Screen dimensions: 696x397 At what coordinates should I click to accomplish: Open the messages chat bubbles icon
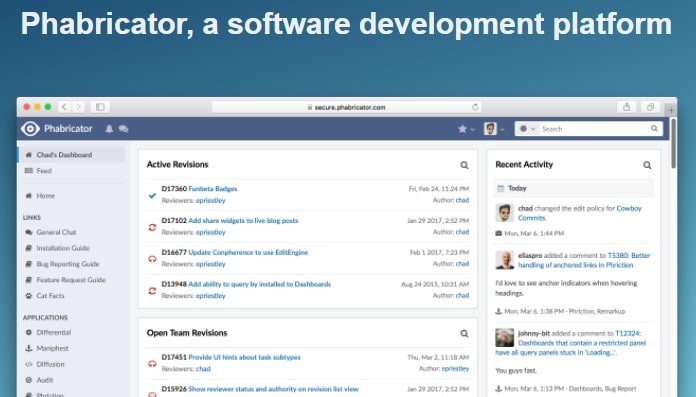(123, 129)
